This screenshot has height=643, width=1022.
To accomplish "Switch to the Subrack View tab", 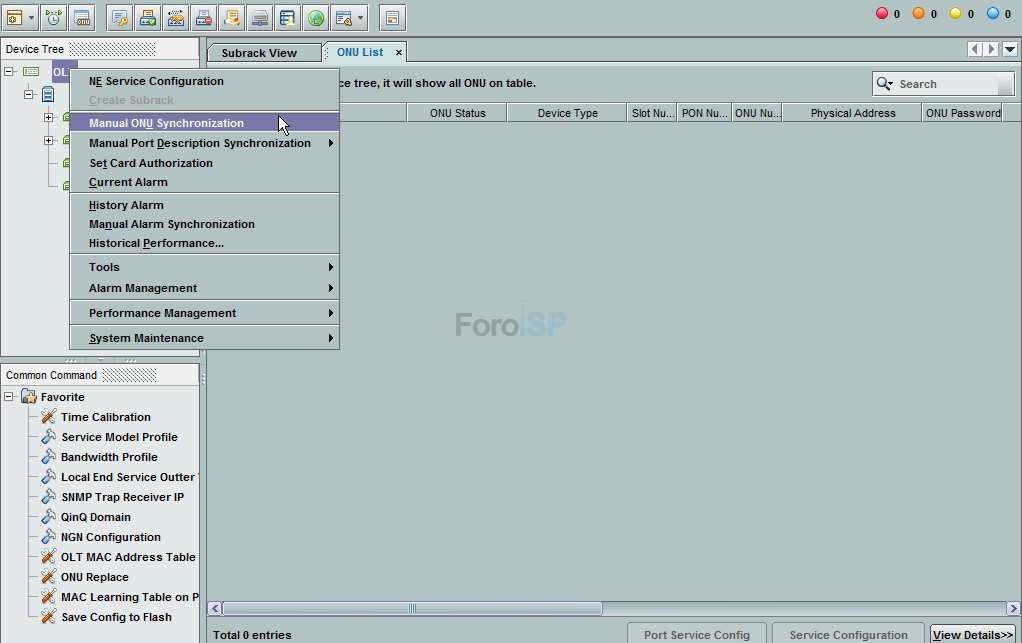I will pos(259,53).
